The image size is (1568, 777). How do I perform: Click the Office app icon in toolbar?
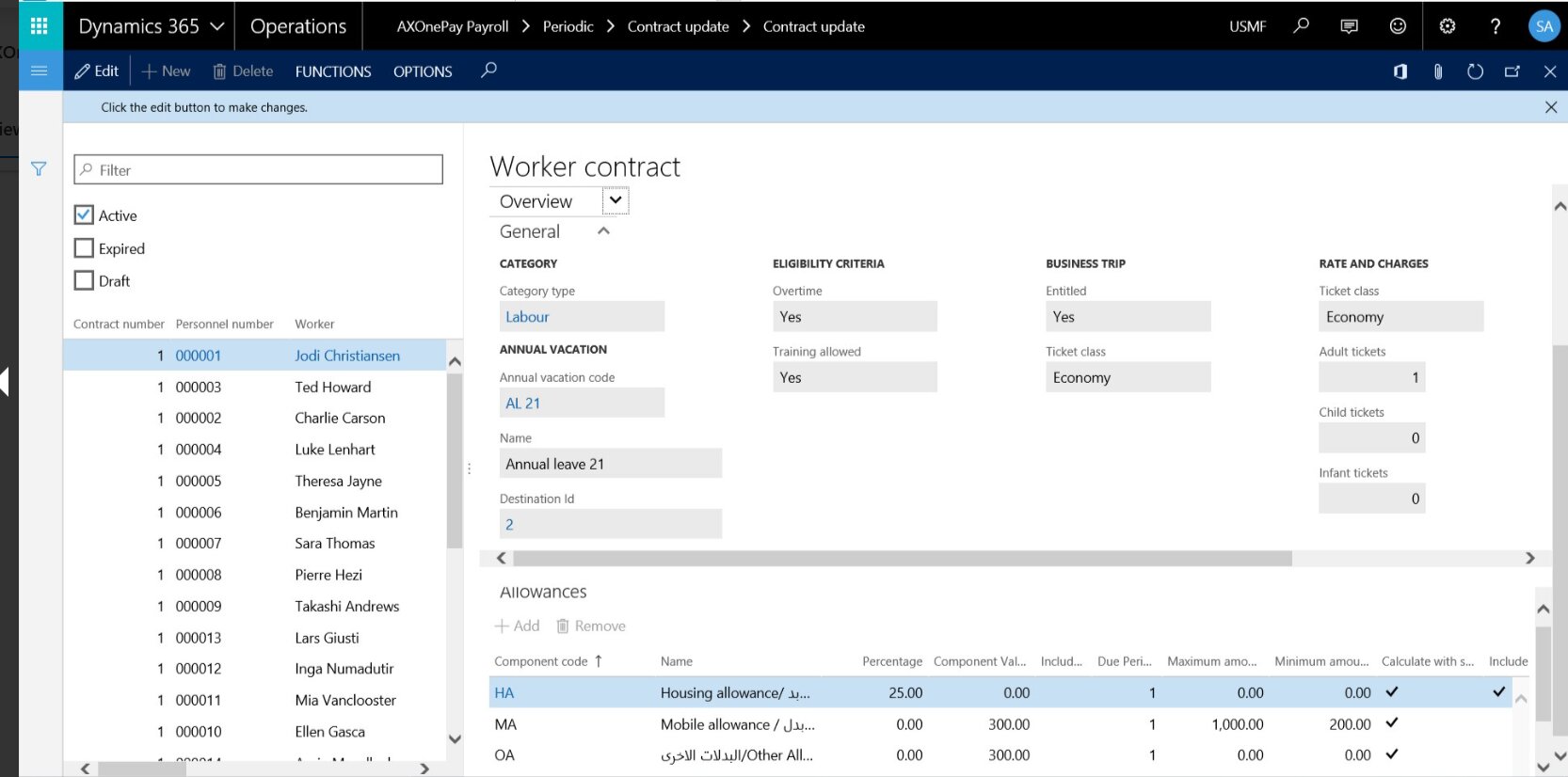pos(1400,71)
